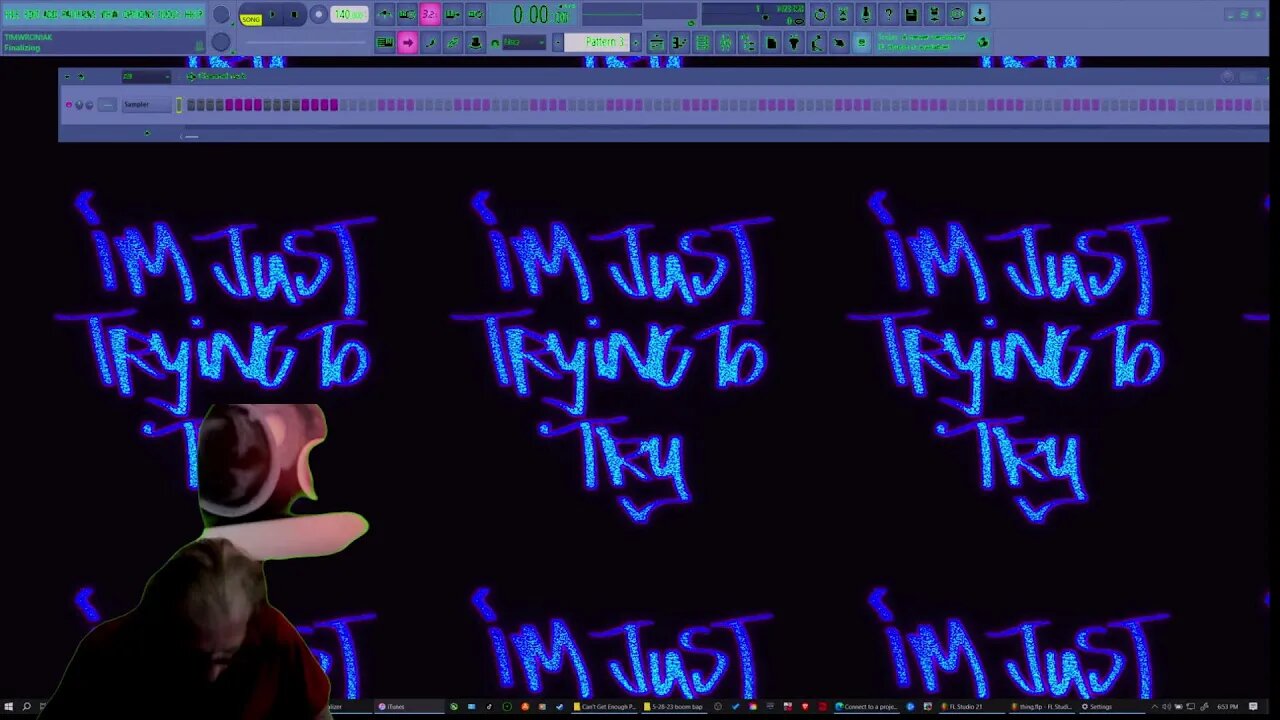The image size is (1280, 720).
Task: Open the Sampler channel button
Action: point(146,104)
